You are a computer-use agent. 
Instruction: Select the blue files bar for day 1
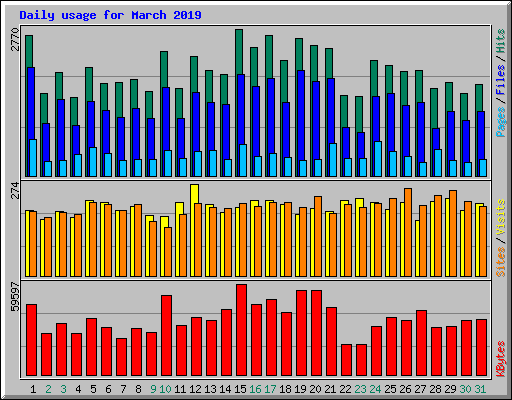pos(31,103)
